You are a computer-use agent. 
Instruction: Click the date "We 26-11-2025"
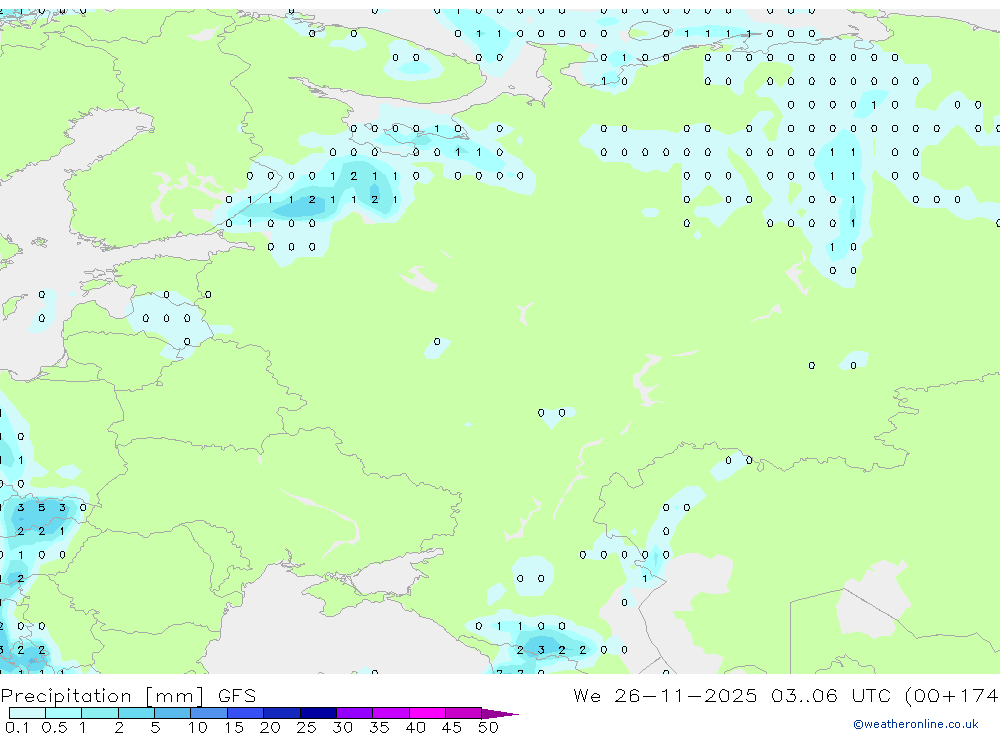click(x=665, y=695)
